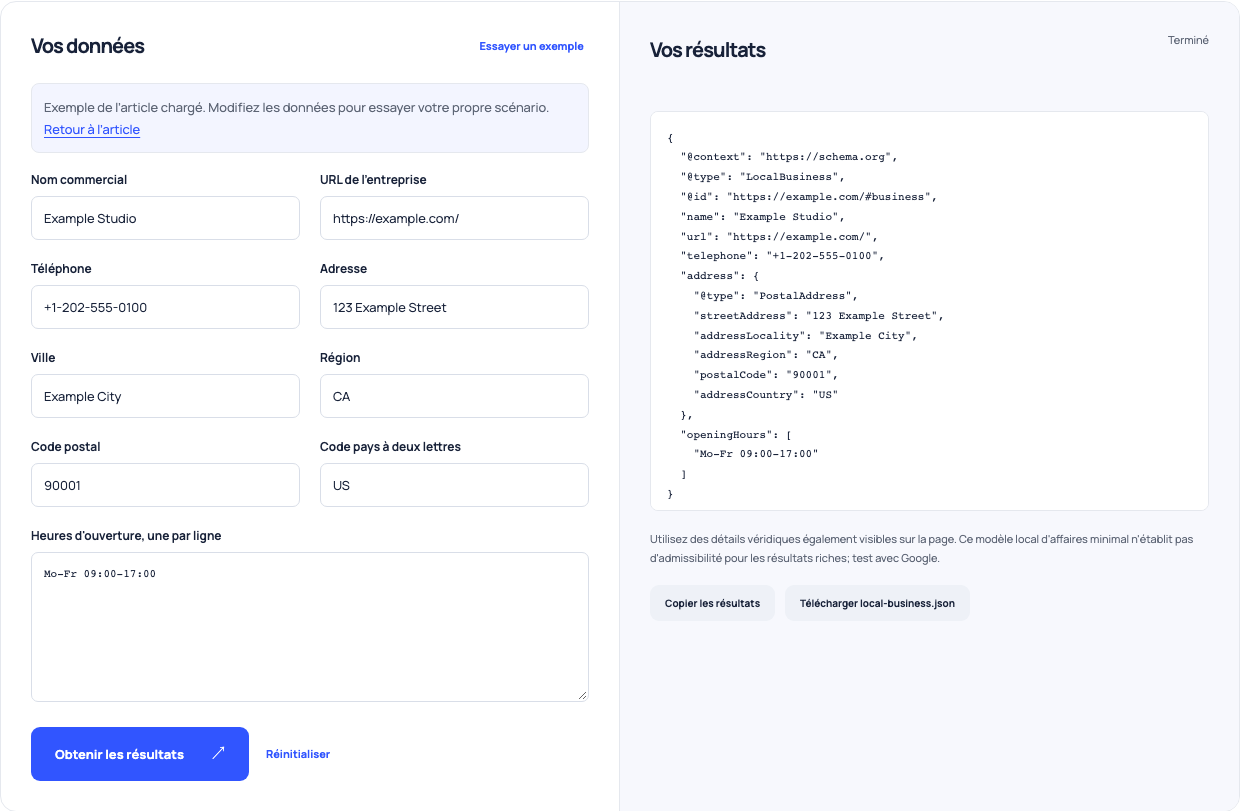Image resolution: width=1240 pixels, height=812 pixels.
Task: Click the Région input containing CA
Action: point(454,396)
